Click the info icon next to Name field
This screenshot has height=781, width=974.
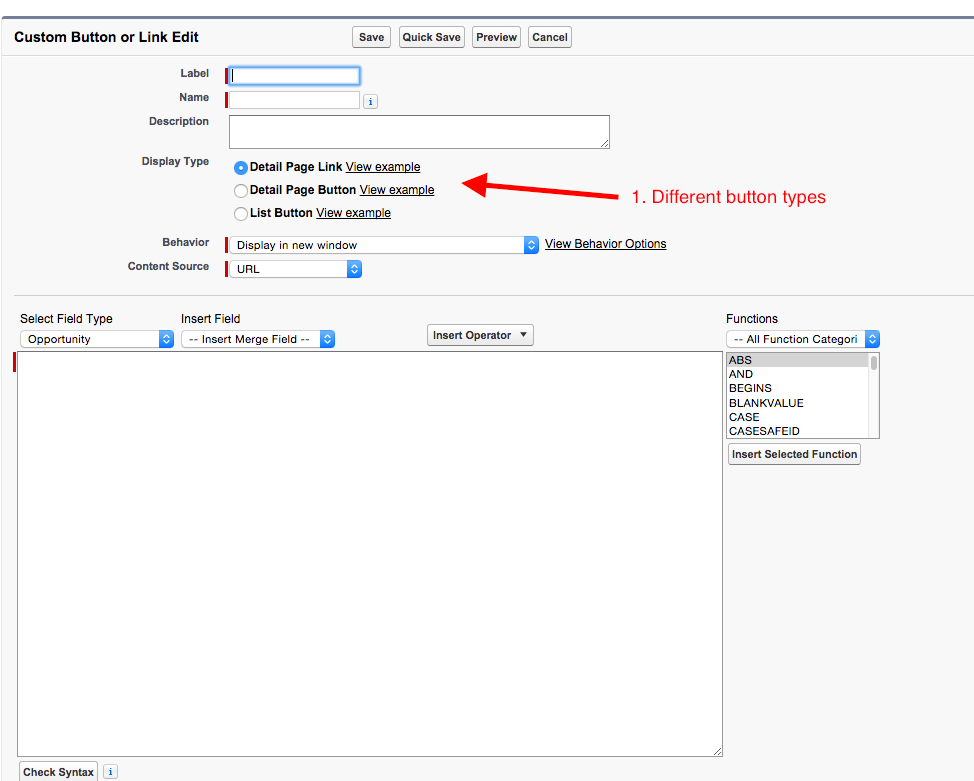pos(370,101)
